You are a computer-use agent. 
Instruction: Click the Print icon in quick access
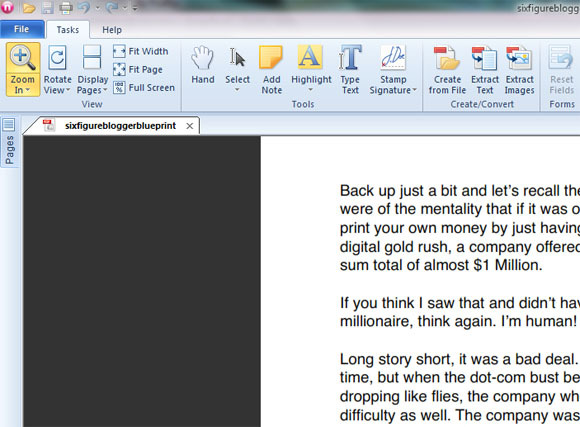point(65,8)
